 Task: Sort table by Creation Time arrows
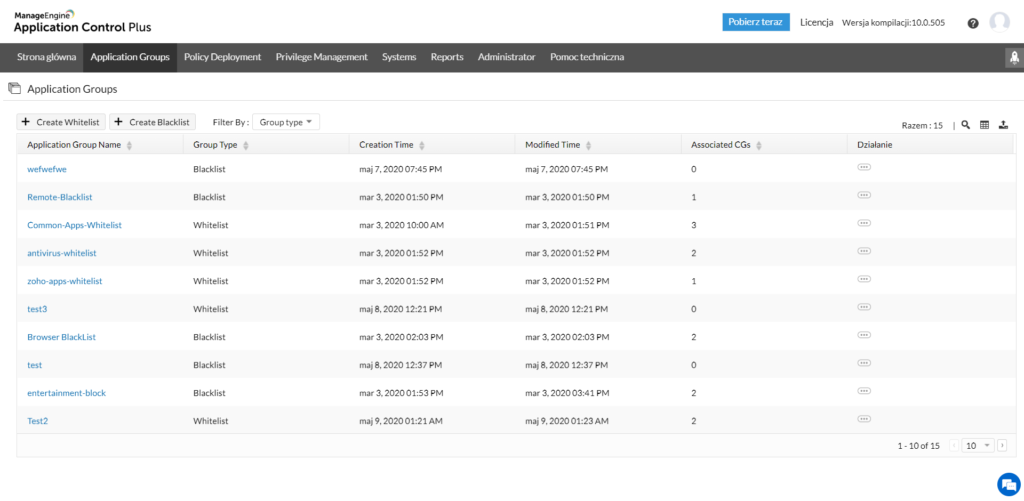[x=423, y=146]
